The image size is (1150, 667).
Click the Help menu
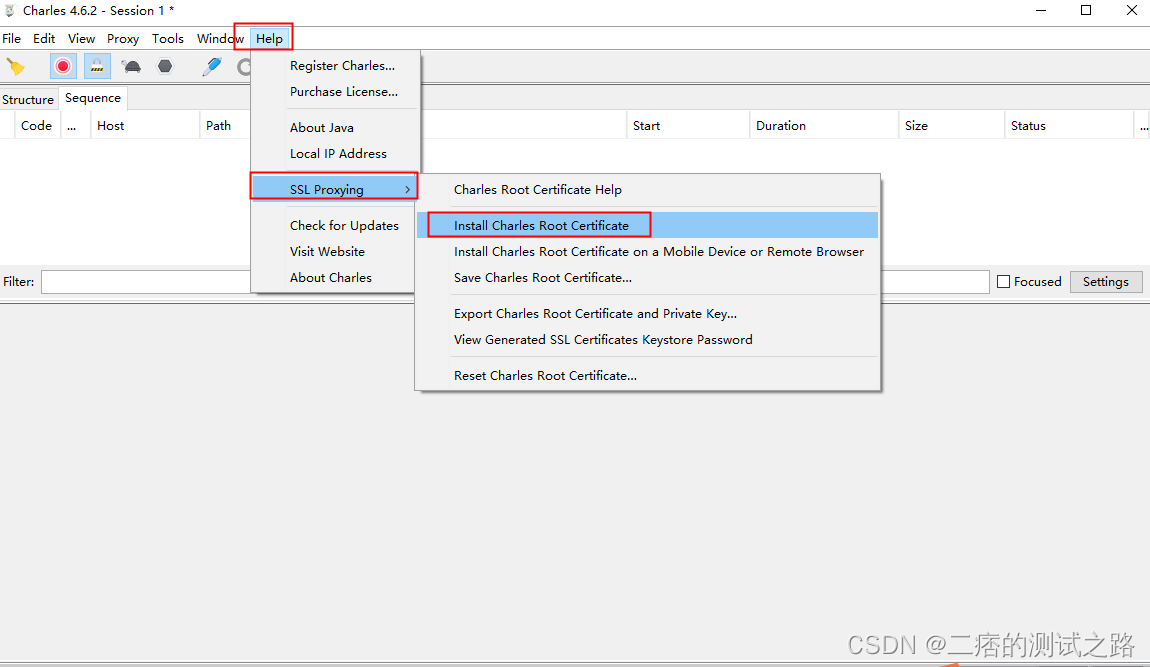click(x=269, y=38)
